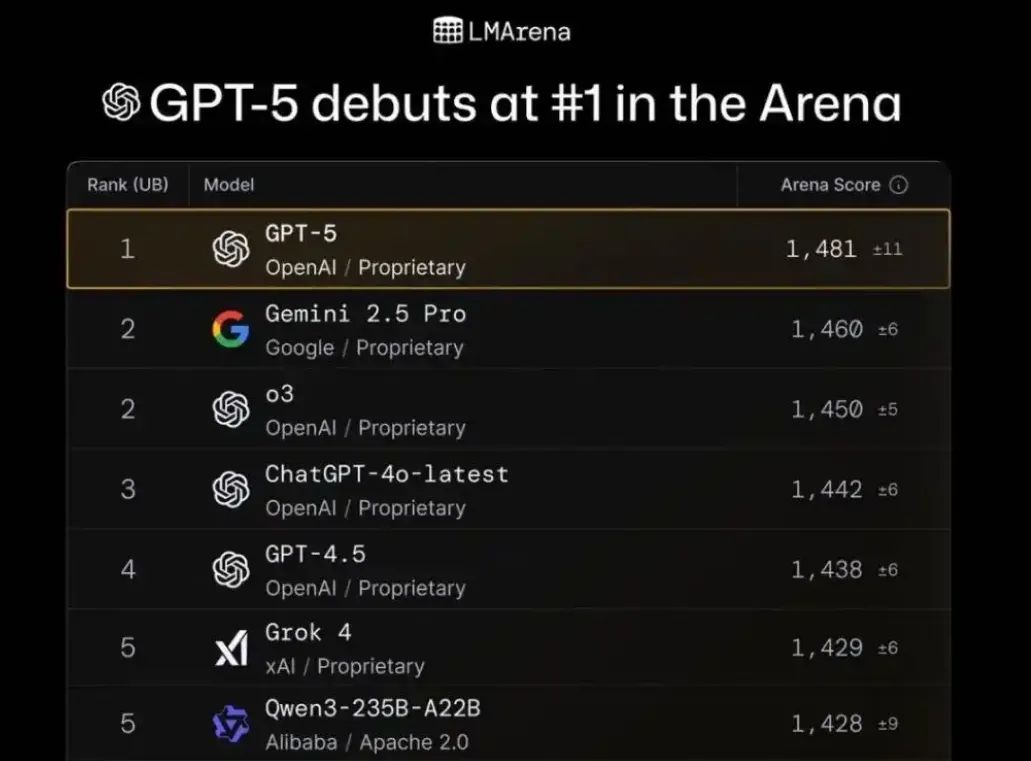Click the Model column header
The width and height of the screenshot is (1031, 761).
pyautogui.click(x=229, y=185)
